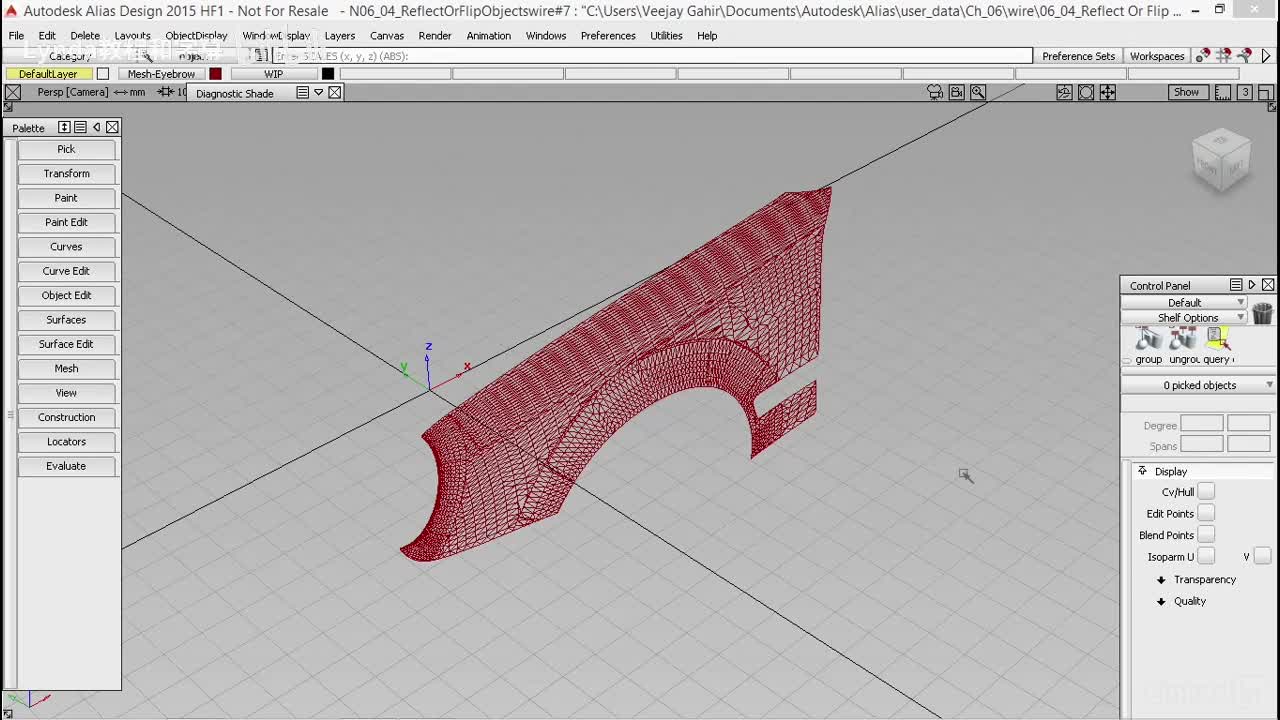Open the Shelf Options dropdown
This screenshot has width=1280, height=720.
click(x=1187, y=318)
